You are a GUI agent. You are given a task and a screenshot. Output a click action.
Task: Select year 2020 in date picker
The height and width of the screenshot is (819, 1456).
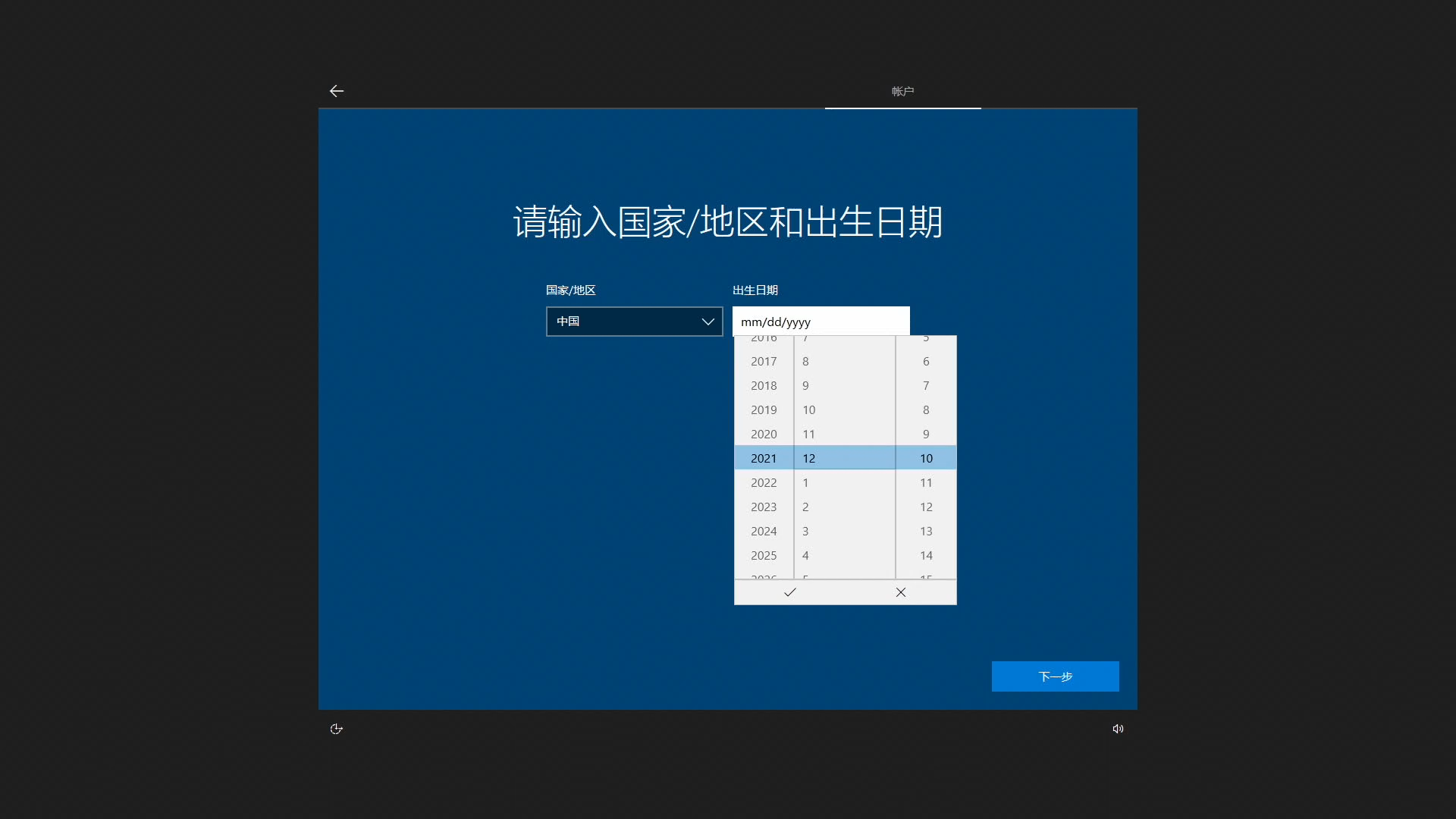point(764,434)
